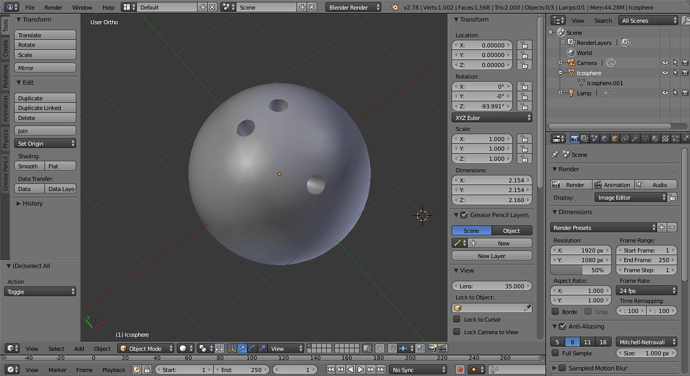Click the Lens 35.000 field
The image size is (690, 376).
[x=492, y=286]
